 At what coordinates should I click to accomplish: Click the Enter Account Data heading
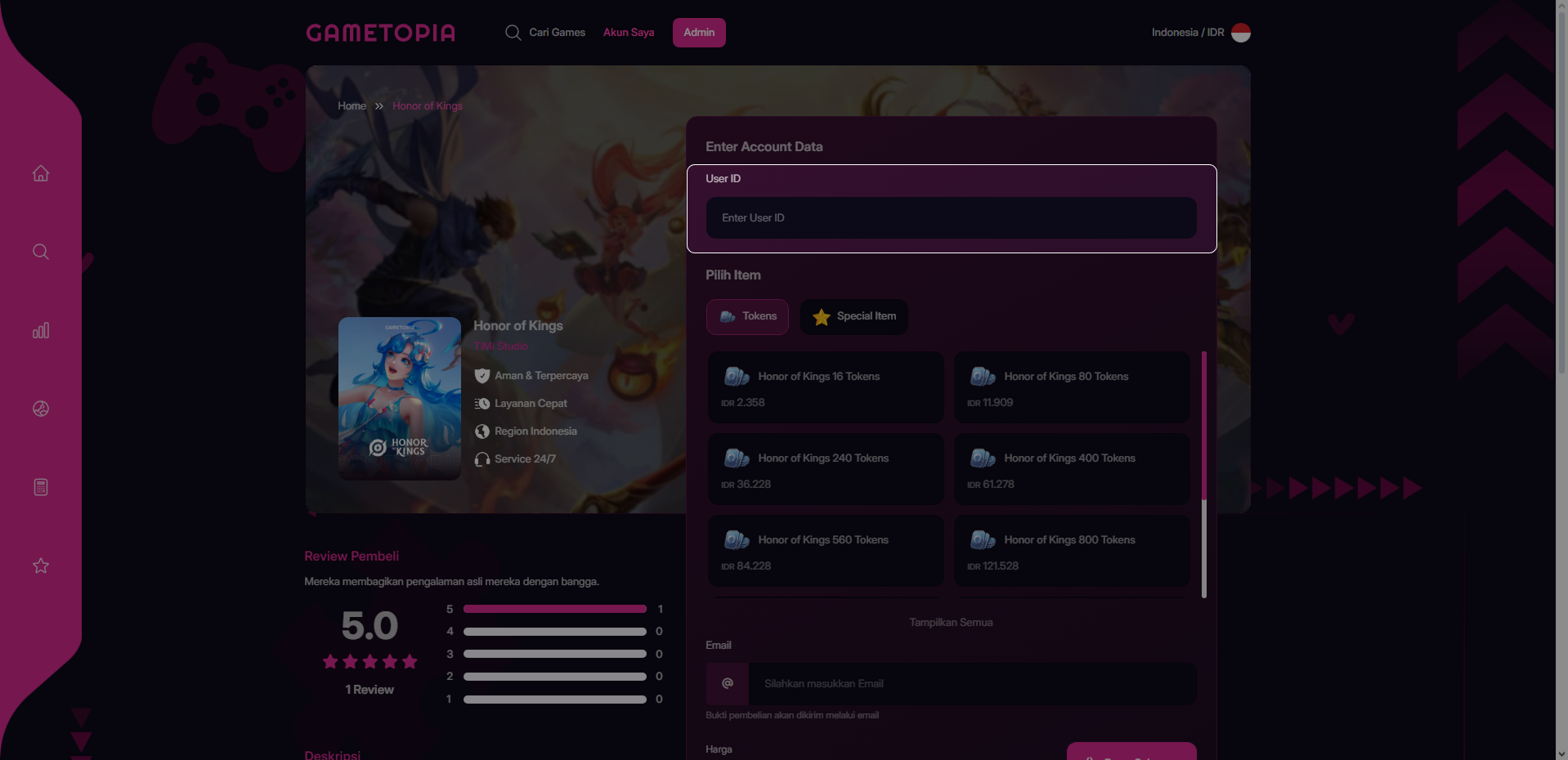click(764, 147)
